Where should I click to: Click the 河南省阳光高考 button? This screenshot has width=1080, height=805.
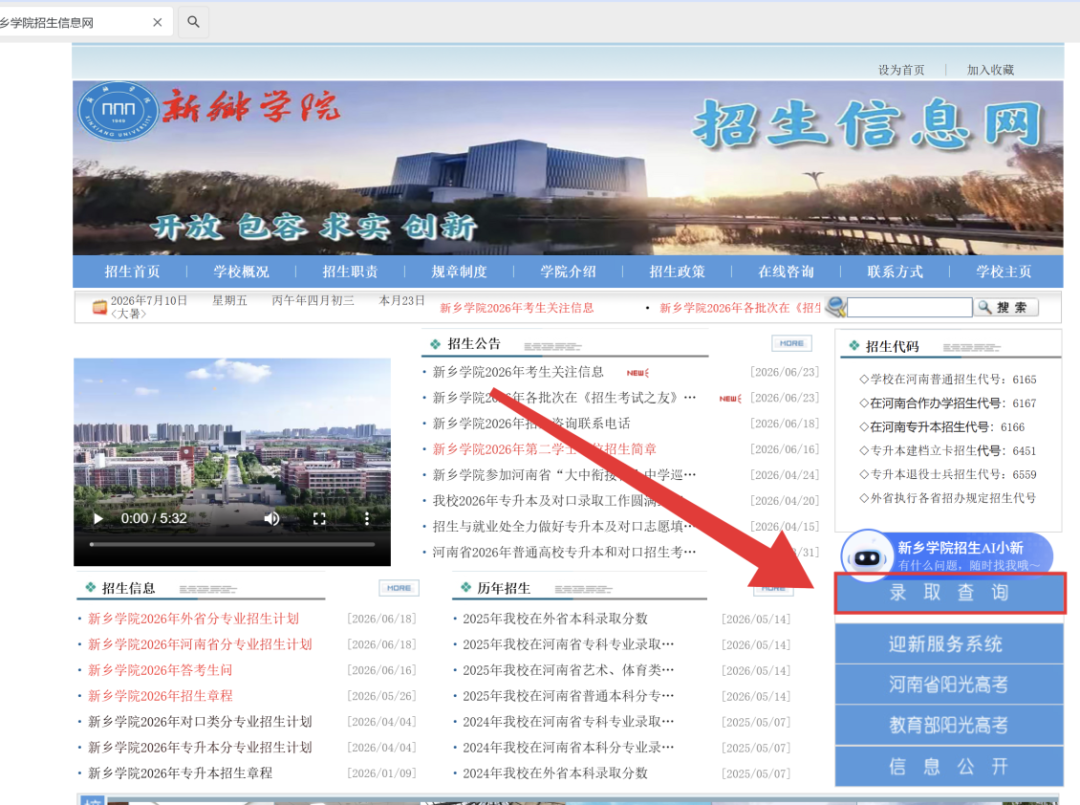949,684
